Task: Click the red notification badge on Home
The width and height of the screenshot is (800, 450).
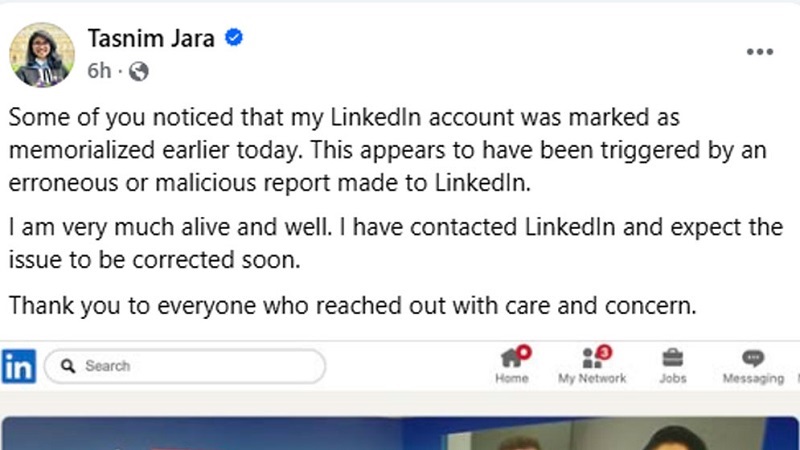Action: point(524,351)
